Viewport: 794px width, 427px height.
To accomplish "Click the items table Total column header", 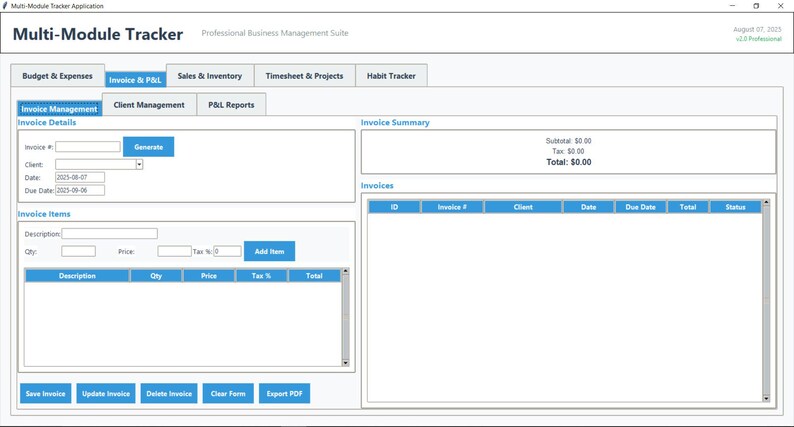I will click(314, 276).
